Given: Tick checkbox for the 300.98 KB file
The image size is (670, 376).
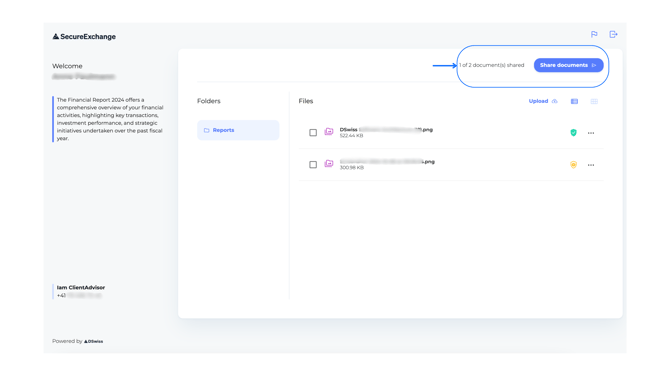Looking at the screenshot, I should point(313,165).
